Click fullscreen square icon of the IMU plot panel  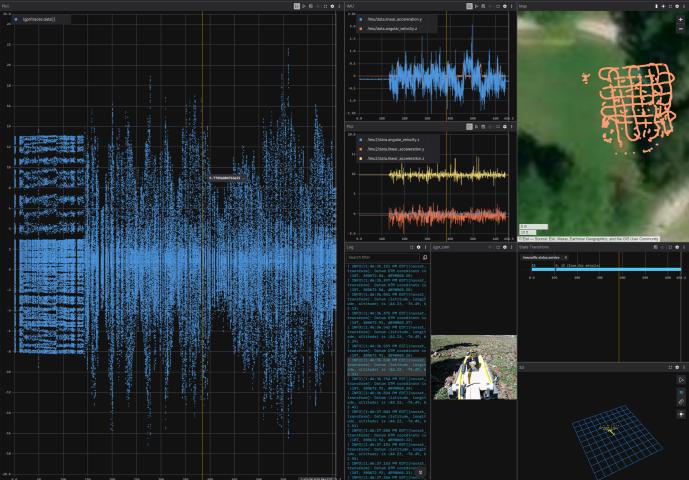pyautogui.click(x=497, y=6)
